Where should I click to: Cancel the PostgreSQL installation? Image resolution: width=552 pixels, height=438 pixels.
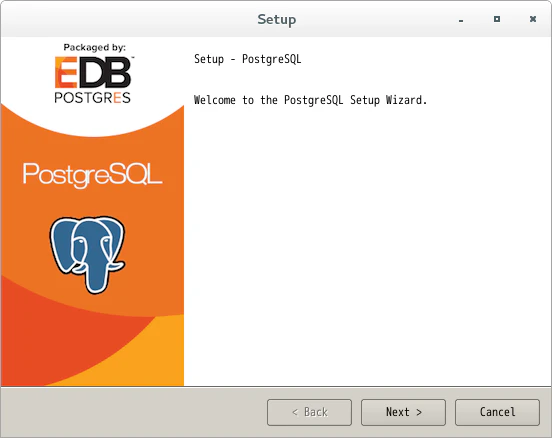(x=497, y=412)
